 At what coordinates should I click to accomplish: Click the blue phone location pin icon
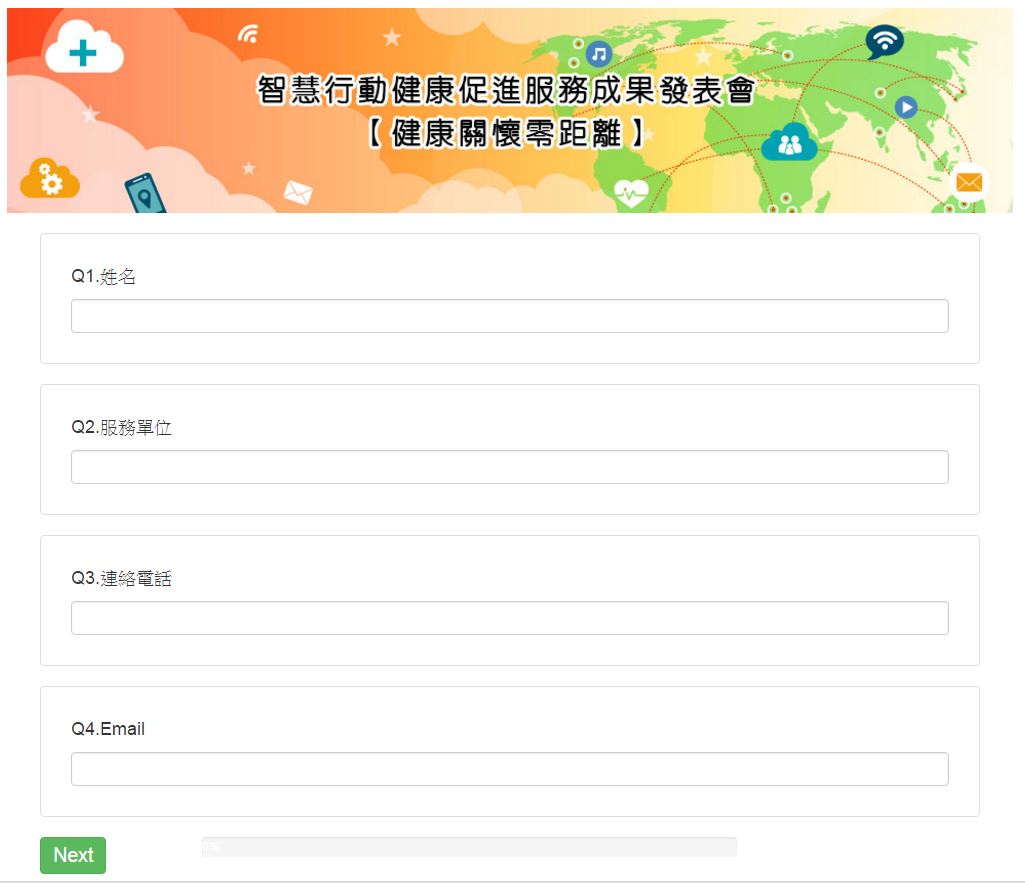[x=145, y=193]
